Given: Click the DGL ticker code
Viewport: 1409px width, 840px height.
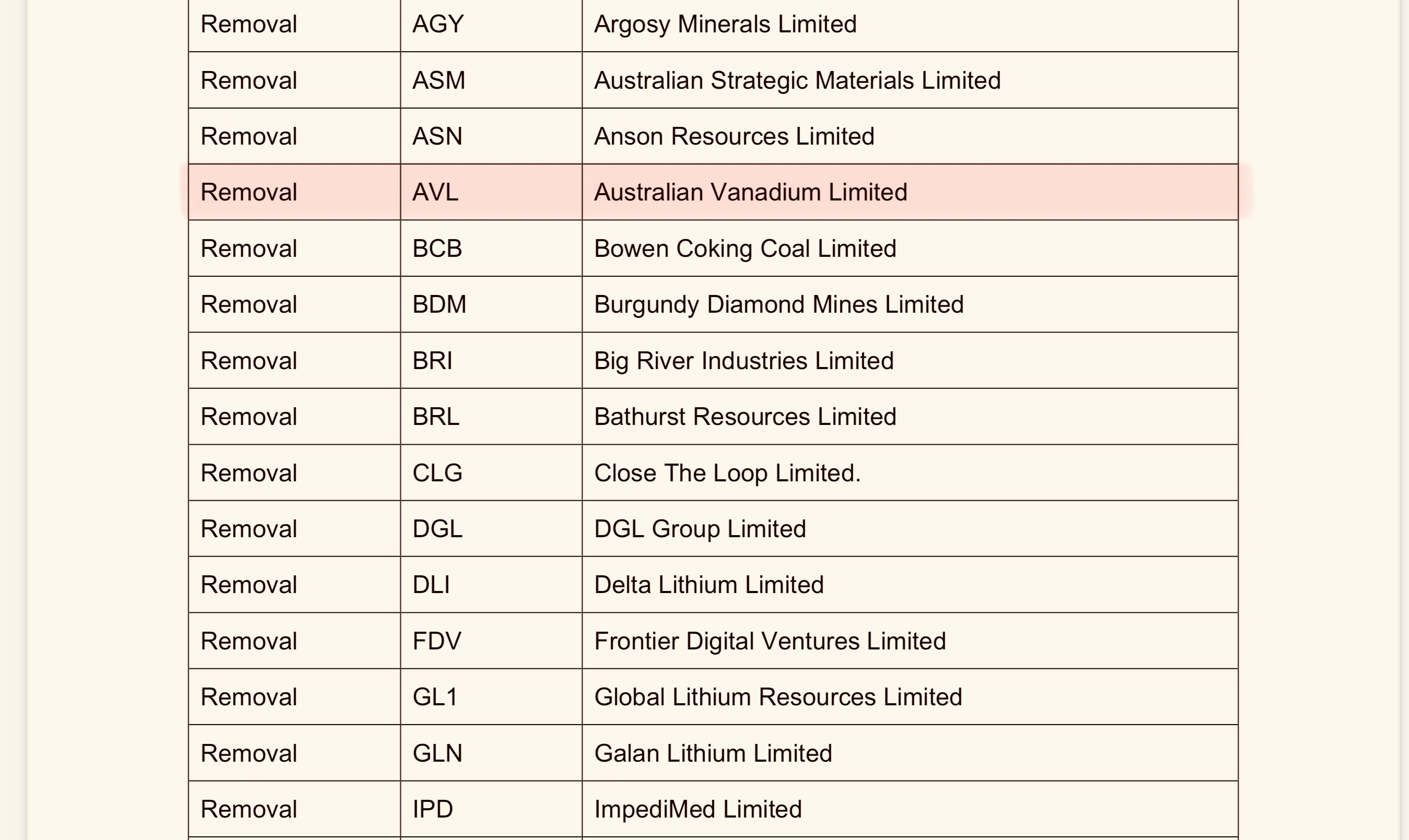Looking at the screenshot, I should (437, 529).
